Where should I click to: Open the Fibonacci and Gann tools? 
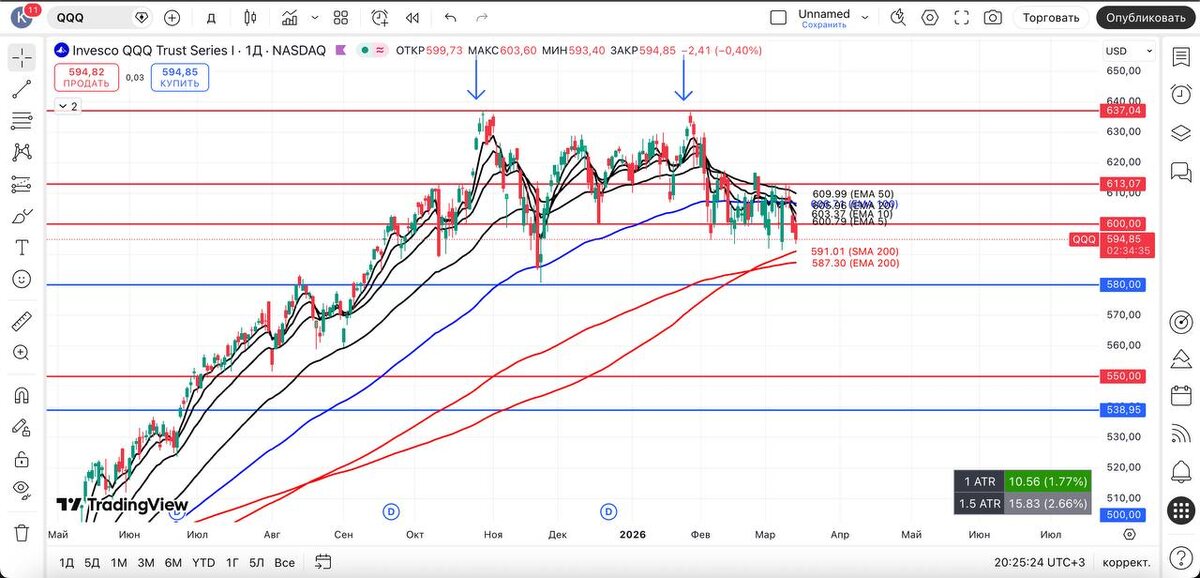(x=21, y=121)
